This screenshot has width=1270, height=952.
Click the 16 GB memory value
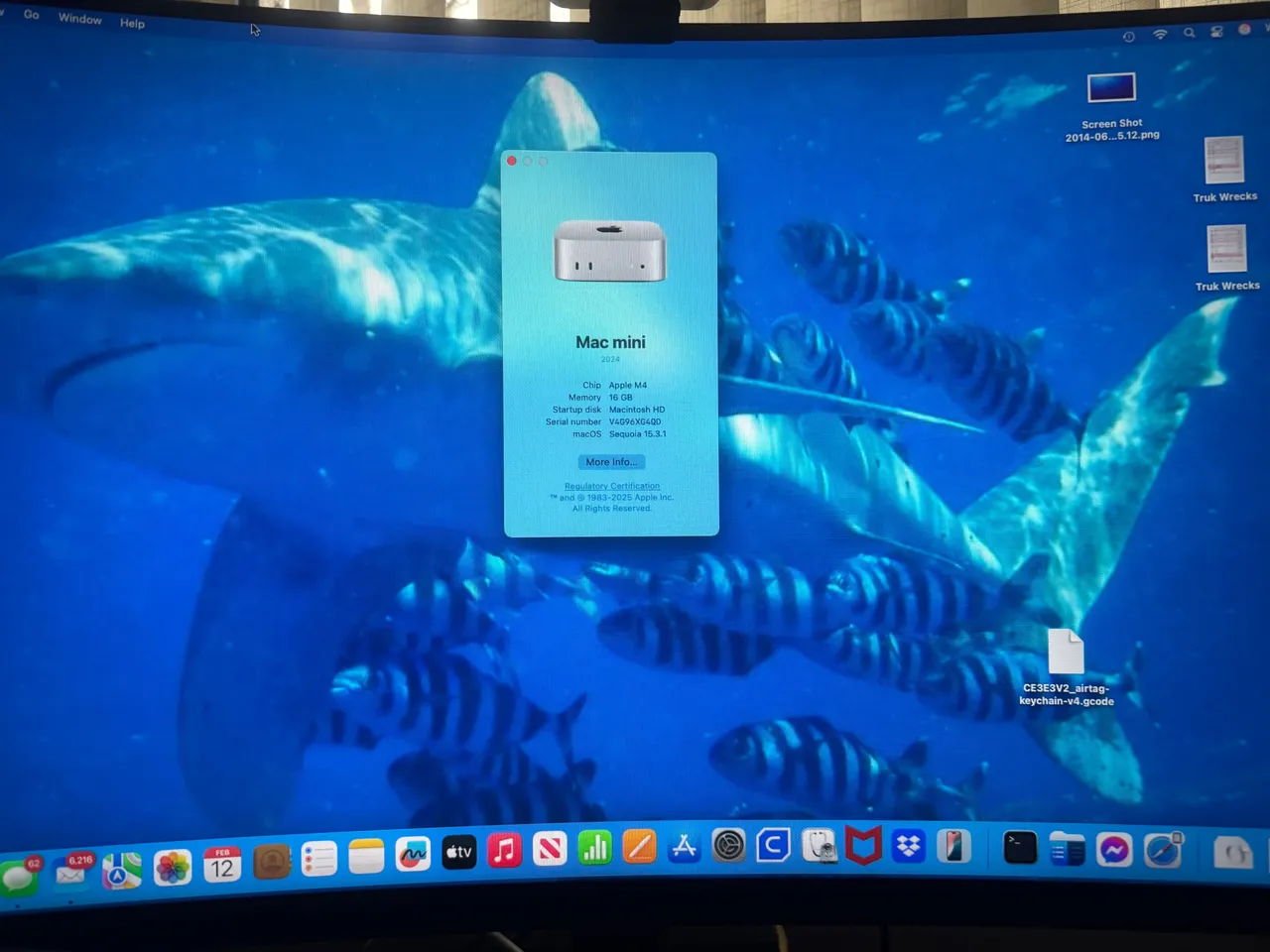point(620,397)
